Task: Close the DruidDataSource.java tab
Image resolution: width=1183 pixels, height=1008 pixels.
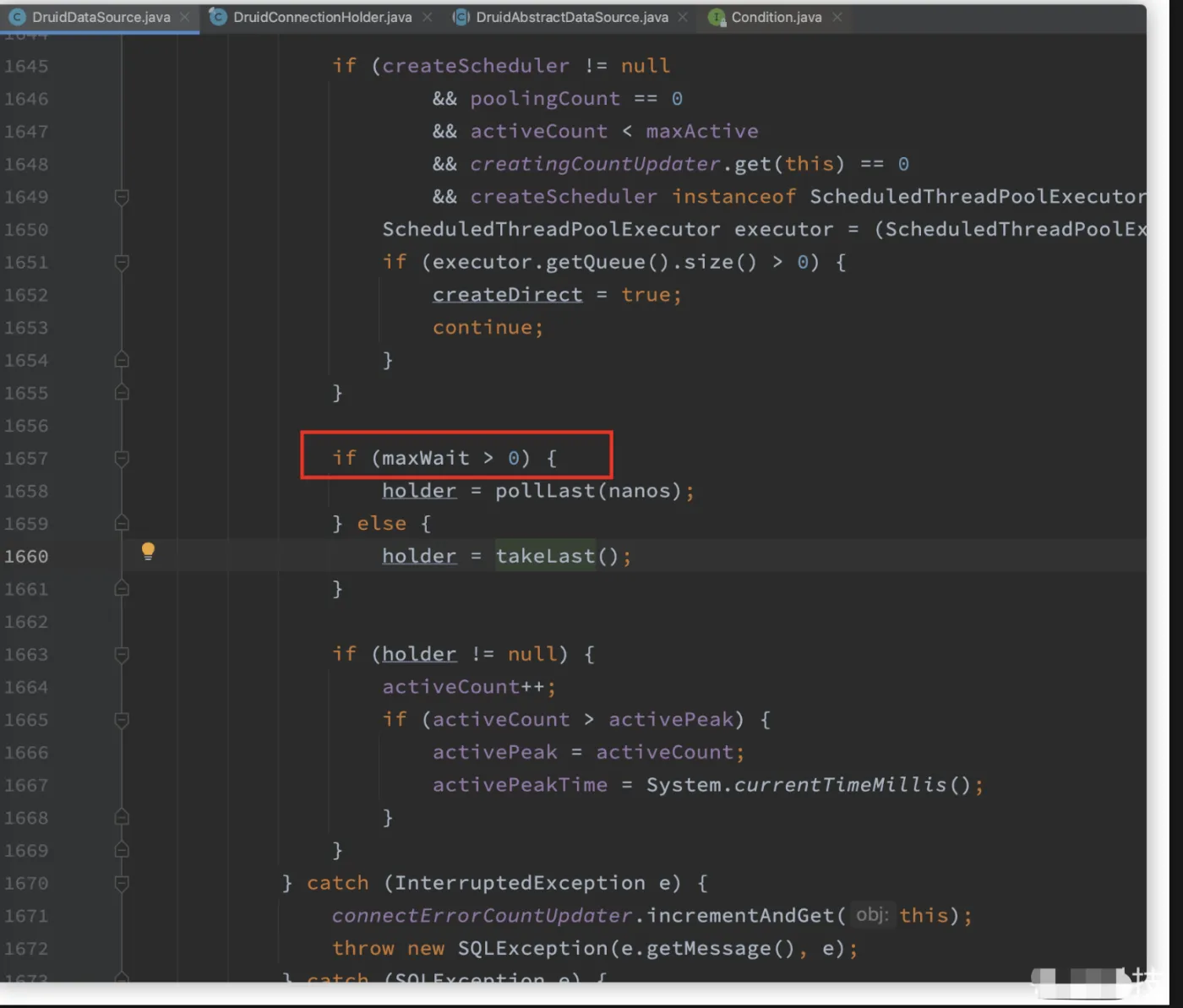Action: [x=184, y=17]
